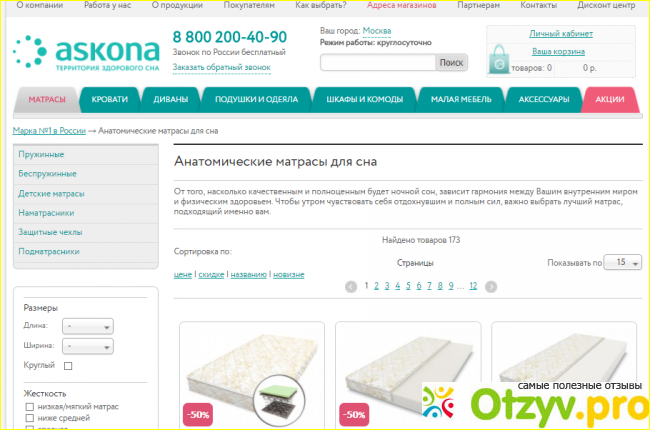Viewport: 650px width, 430px height.
Task: Click the Otzyv.pro watermark logo
Action: click(535, 404)
